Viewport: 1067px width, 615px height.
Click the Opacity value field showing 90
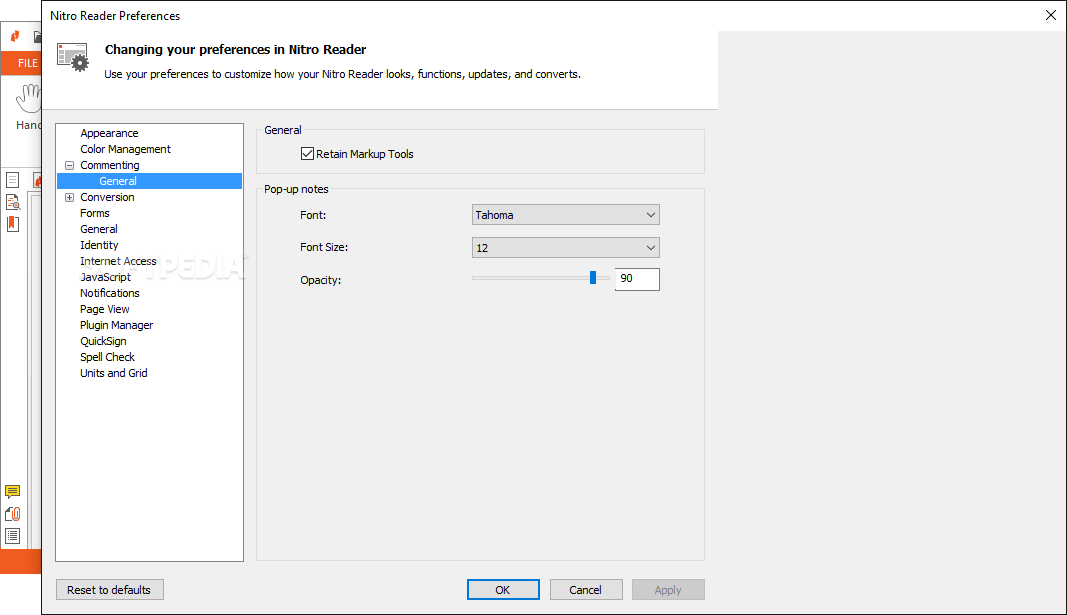(637, 279)
